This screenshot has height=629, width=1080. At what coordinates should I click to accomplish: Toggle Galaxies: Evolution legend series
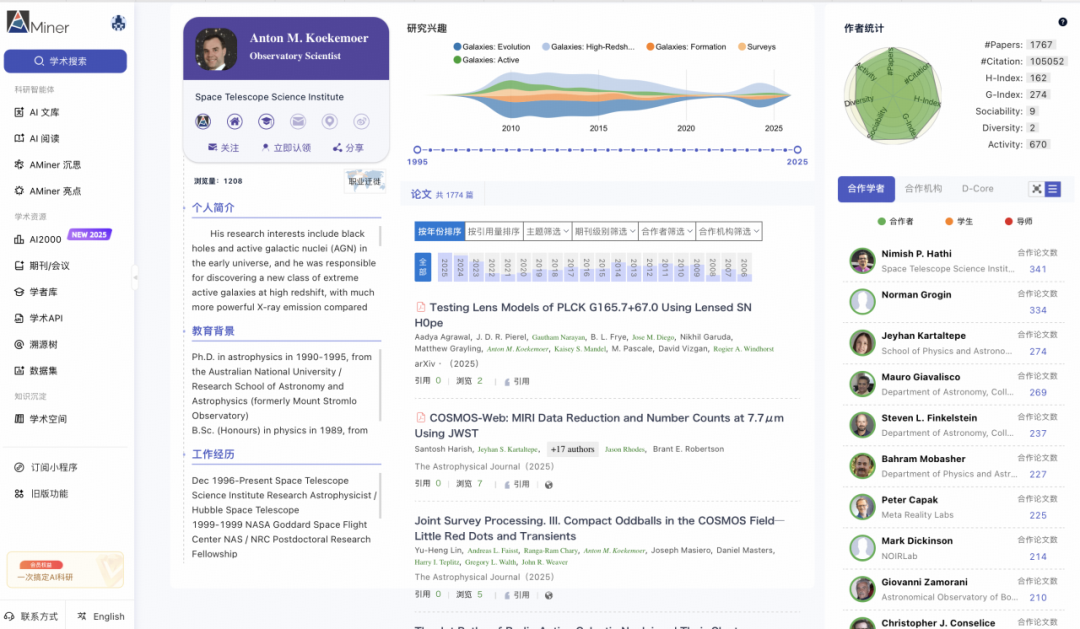pyautogui.click(x=492, y=47)
